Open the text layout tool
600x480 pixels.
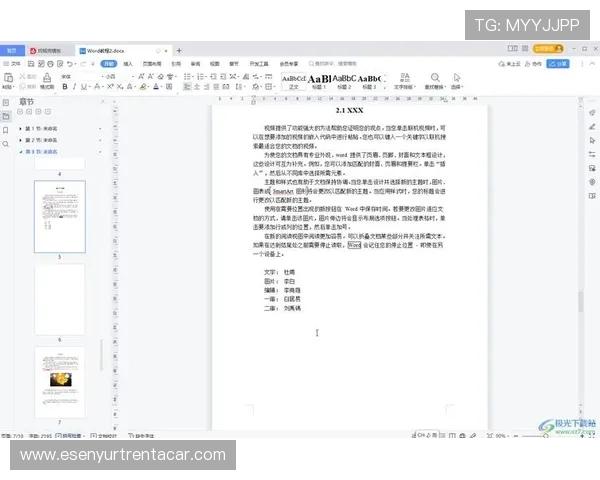click(x=404, y=81)
